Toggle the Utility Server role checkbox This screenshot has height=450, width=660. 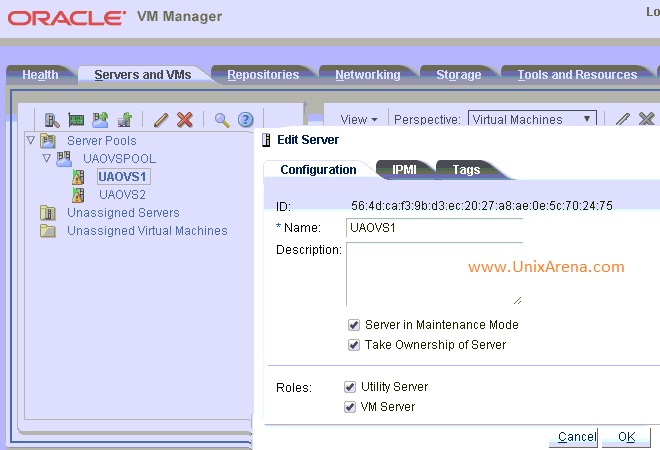coord(350,387)
